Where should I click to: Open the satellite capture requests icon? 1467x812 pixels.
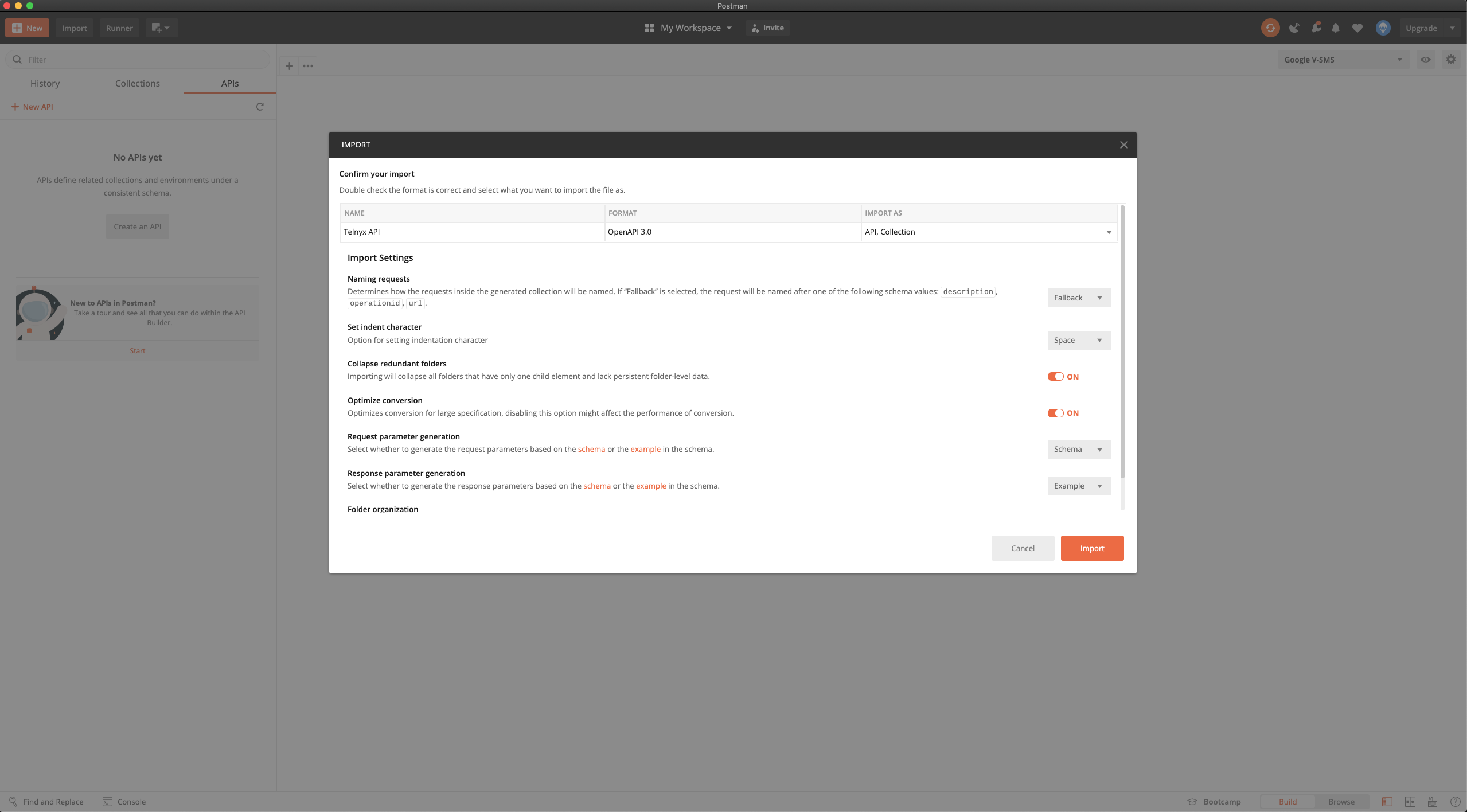pos(1294,28)
